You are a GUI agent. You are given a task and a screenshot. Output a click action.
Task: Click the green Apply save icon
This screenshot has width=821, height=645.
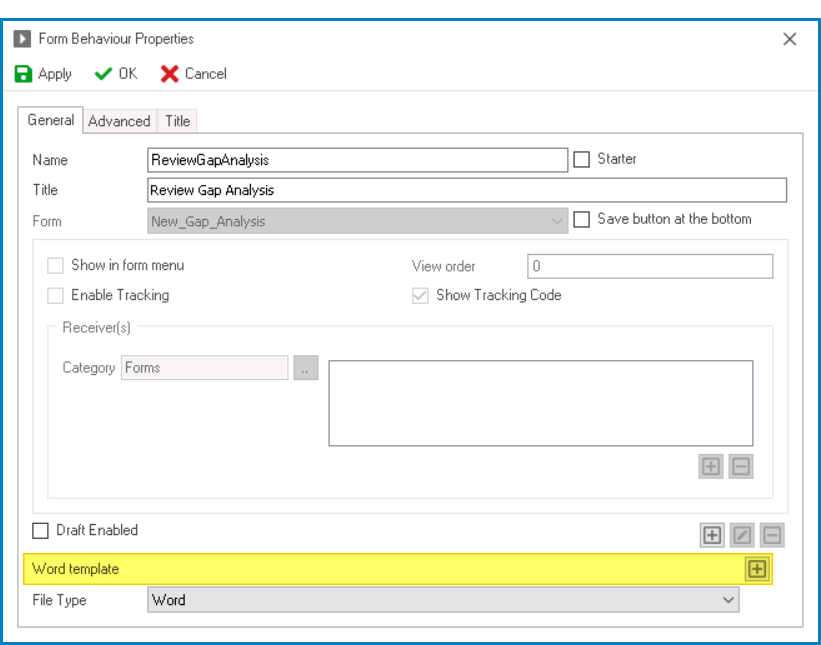(23, 74)
